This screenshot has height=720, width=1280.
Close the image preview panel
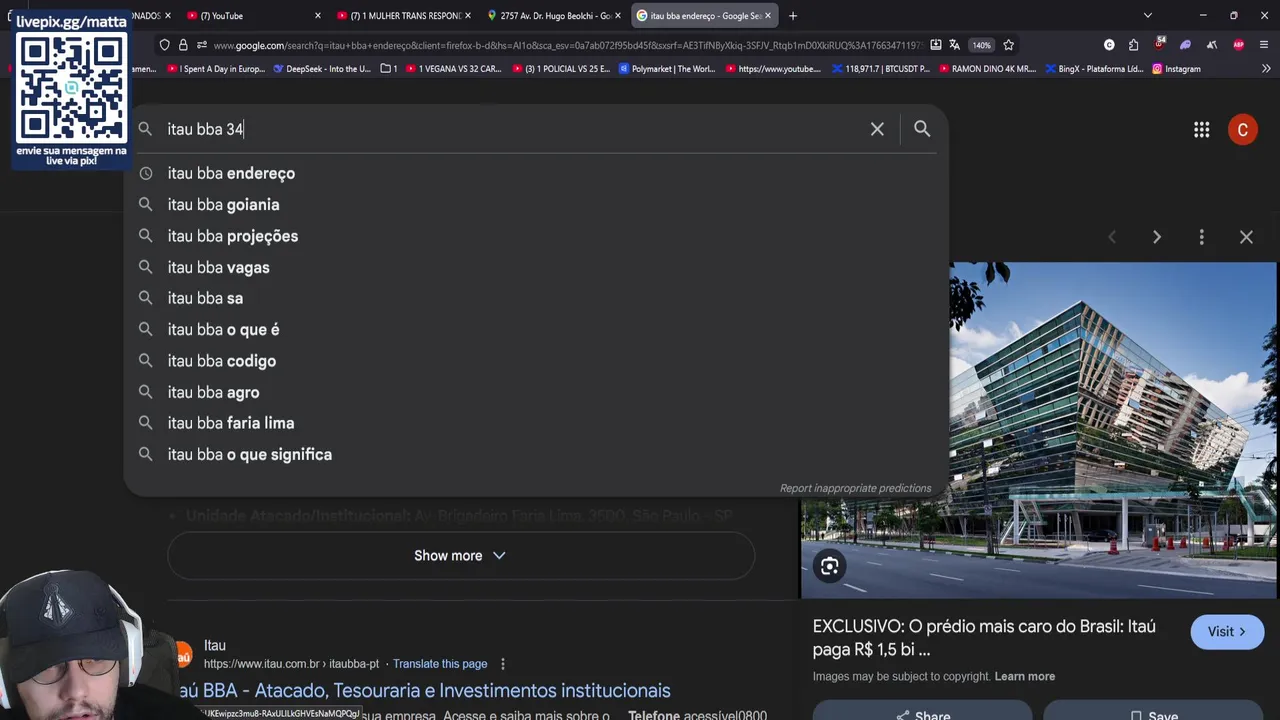coord(1246,237)
